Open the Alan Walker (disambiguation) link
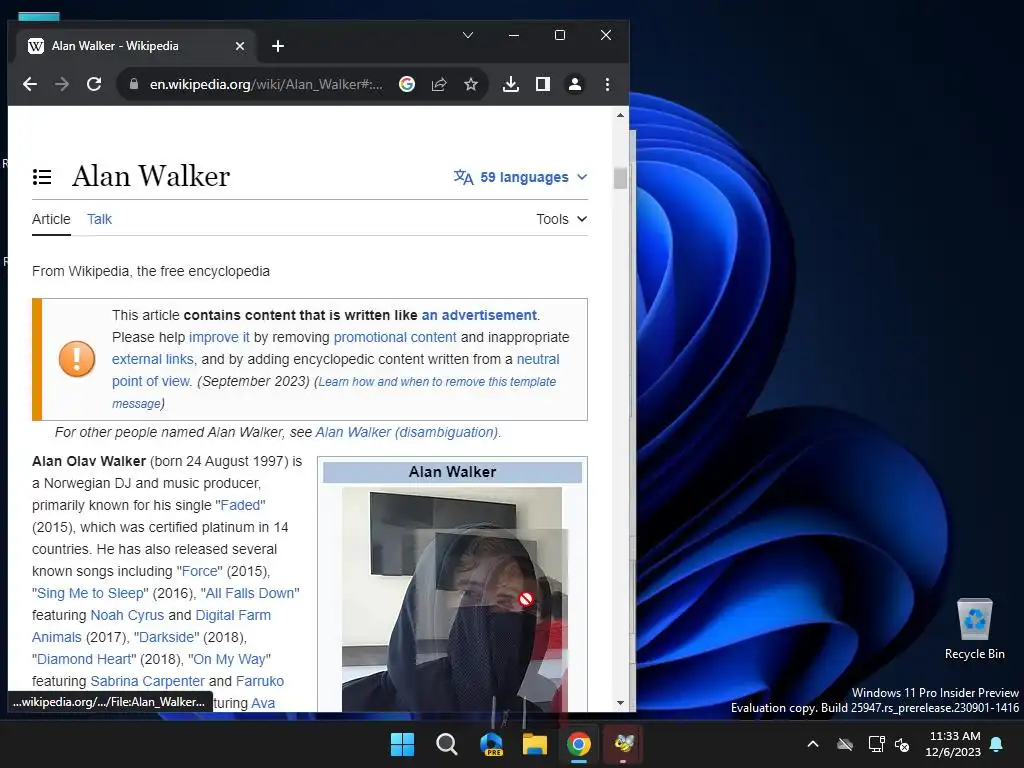Image resolution: width=1024 pixels, height=768 pixels. [x=407, y=432]
